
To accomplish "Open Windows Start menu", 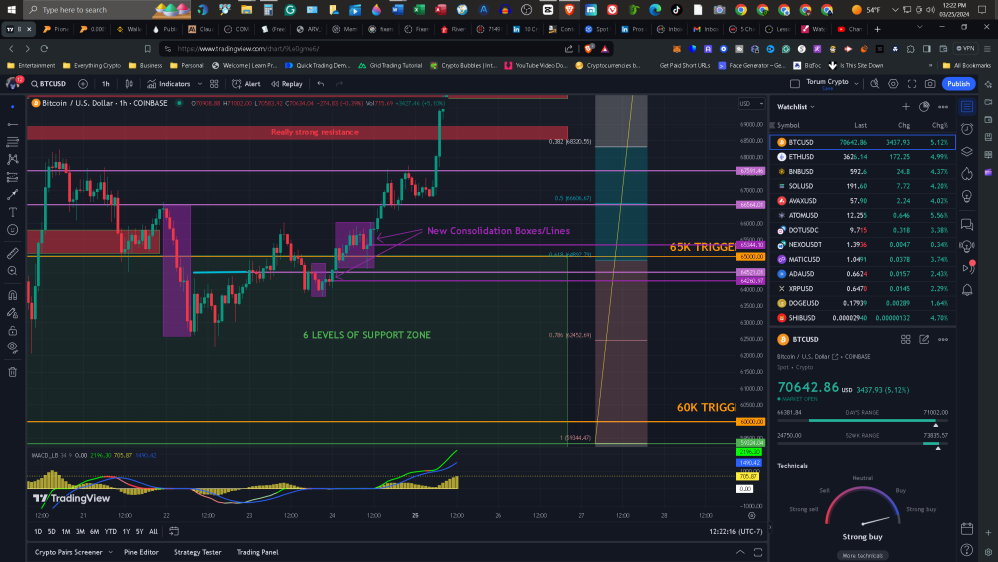I will [11, 10].
